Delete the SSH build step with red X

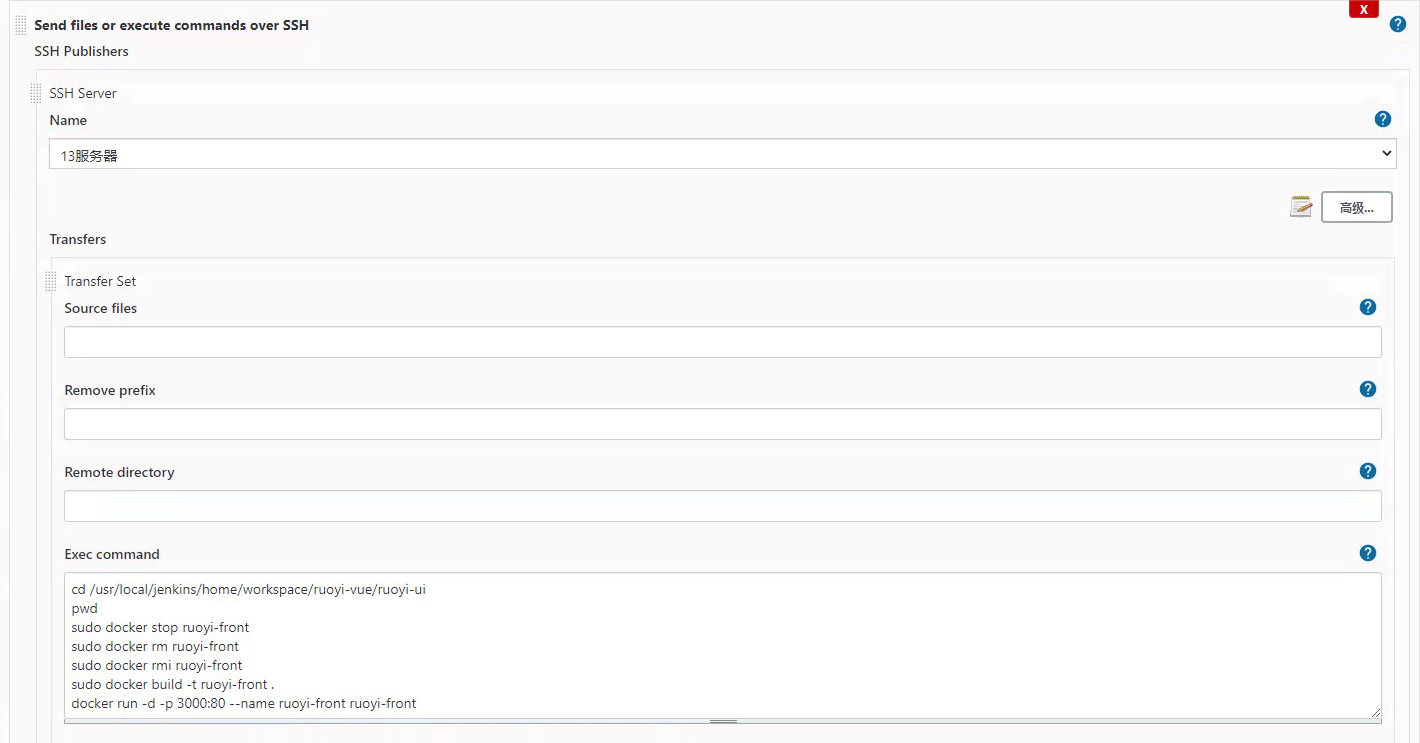pyautogui.click(x=1363, y=9)
